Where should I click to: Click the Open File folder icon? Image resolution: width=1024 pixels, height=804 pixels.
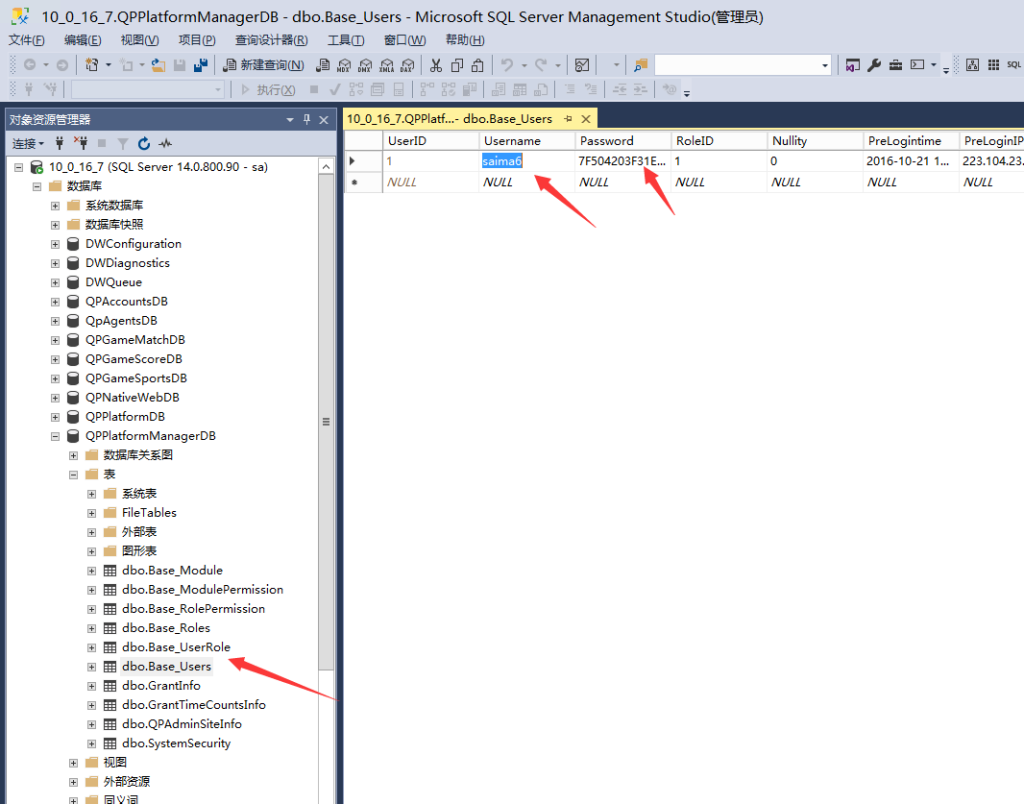point(158,65)
